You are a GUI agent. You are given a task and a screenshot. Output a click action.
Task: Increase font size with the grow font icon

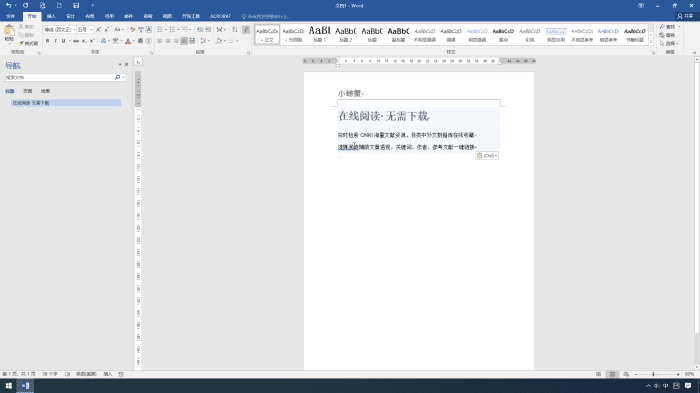(x=98, y=29)
